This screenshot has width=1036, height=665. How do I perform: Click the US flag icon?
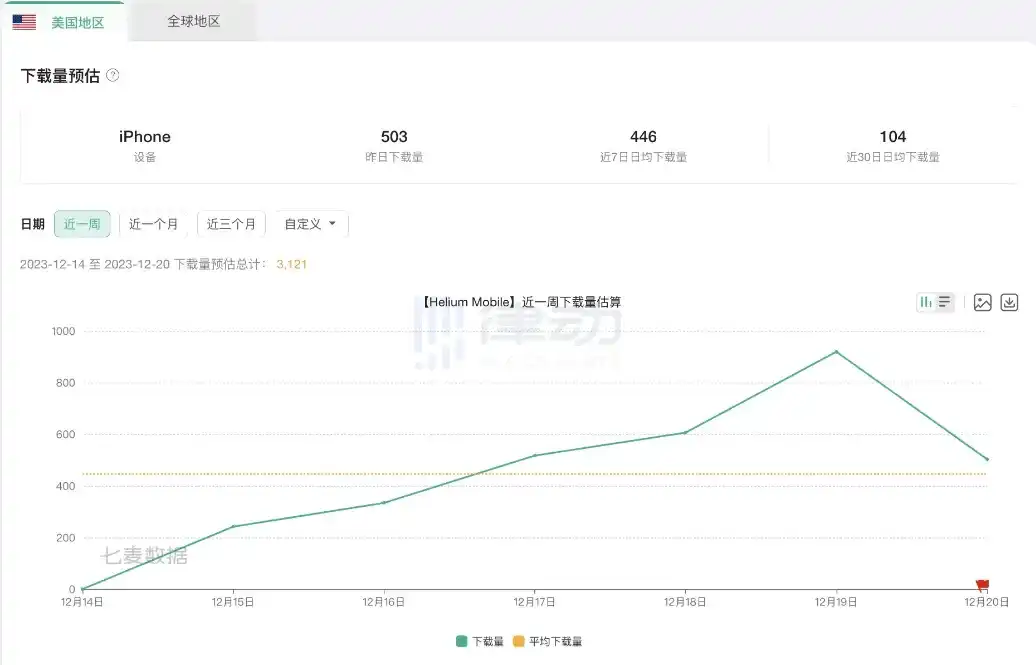[25, 22]
